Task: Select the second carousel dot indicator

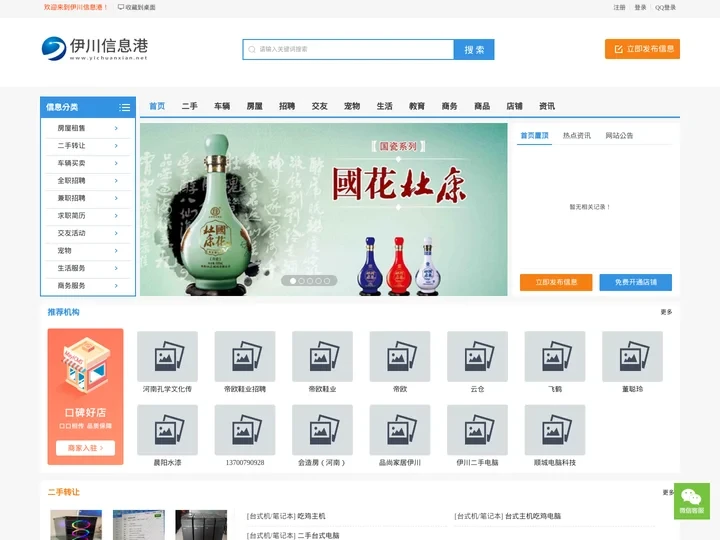Action: click(301, 281)
